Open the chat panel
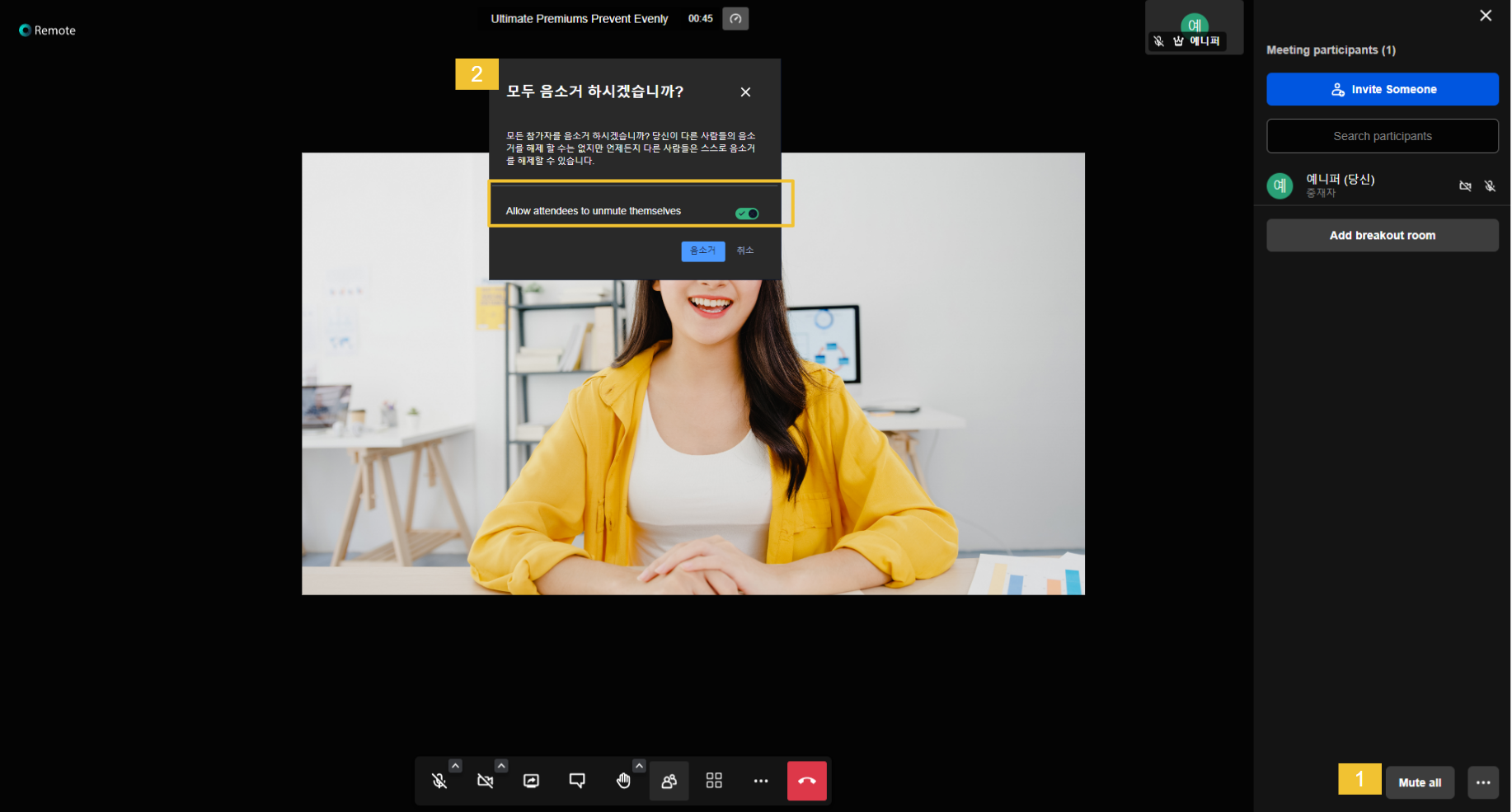1512x812 pixels. [577, 781]
